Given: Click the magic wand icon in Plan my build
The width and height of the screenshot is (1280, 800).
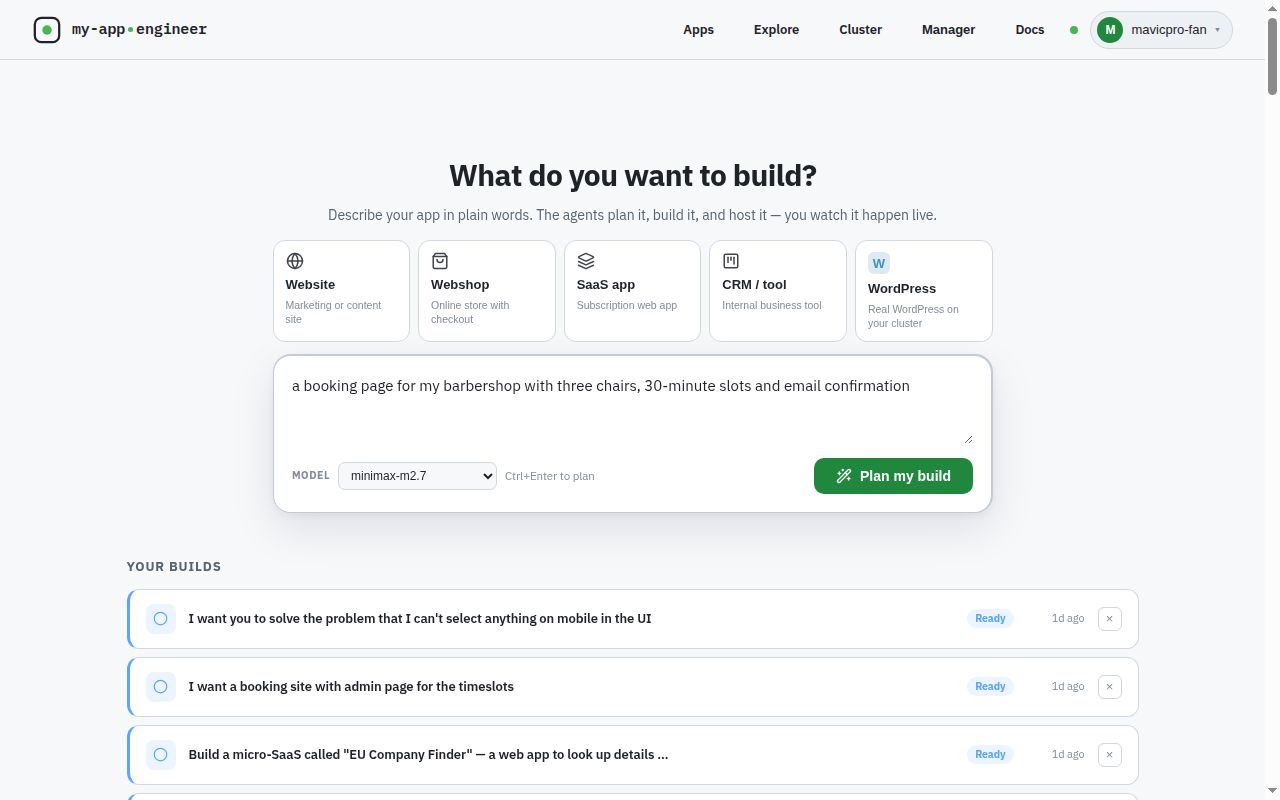Looking at the screenshot, I should coord(844,476).
